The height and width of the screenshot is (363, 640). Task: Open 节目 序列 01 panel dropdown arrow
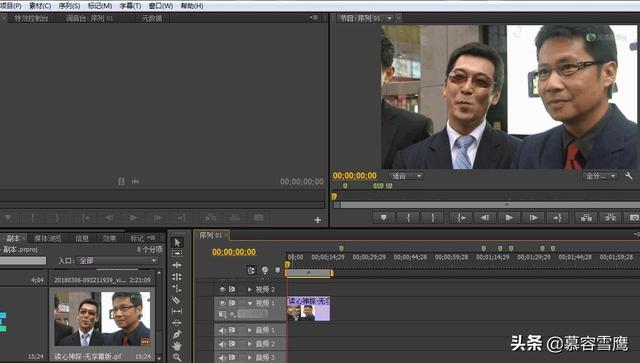coord(389,18)
